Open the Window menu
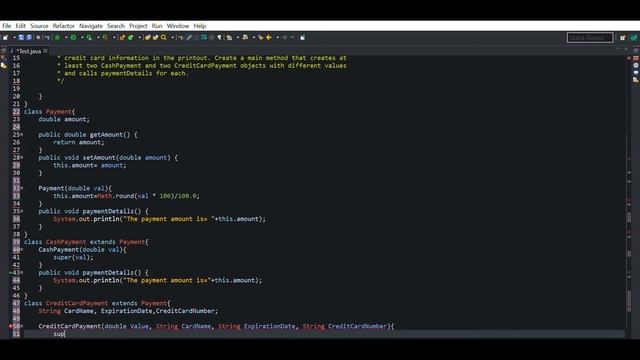Viewport: 640px width, 360px height. point(178,26)
